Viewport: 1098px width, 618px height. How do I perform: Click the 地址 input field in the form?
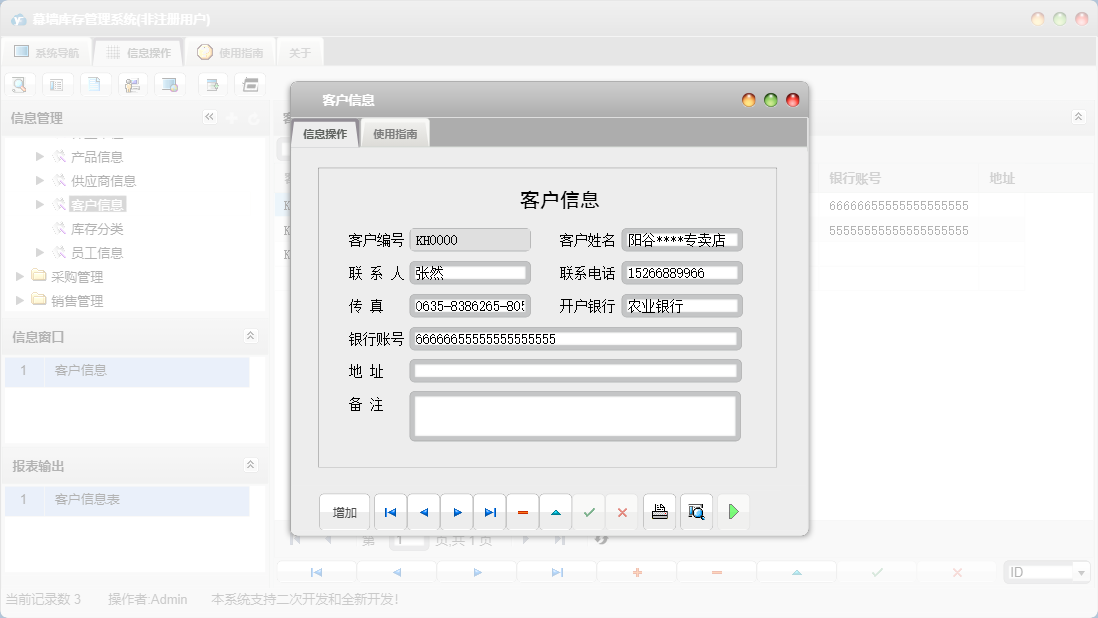(x=575, y=370)
